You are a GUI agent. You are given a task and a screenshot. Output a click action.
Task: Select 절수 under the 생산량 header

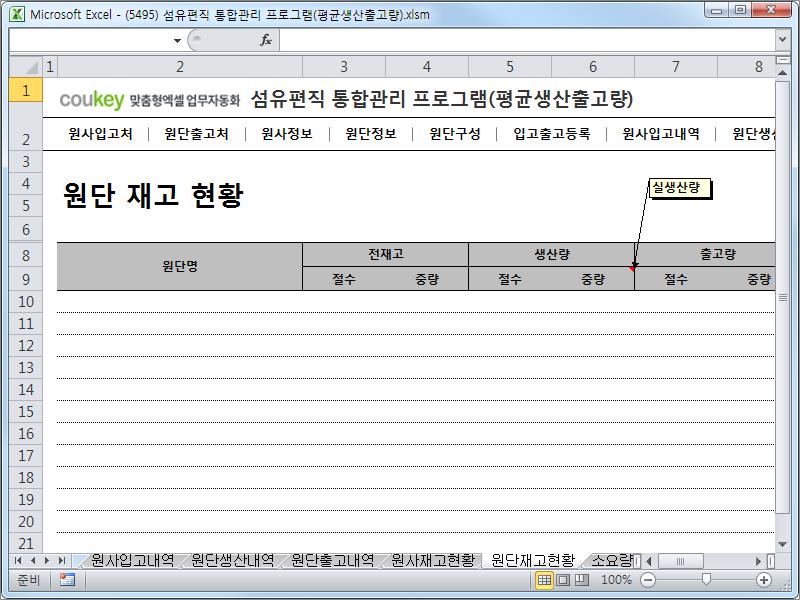pos(510,279)
